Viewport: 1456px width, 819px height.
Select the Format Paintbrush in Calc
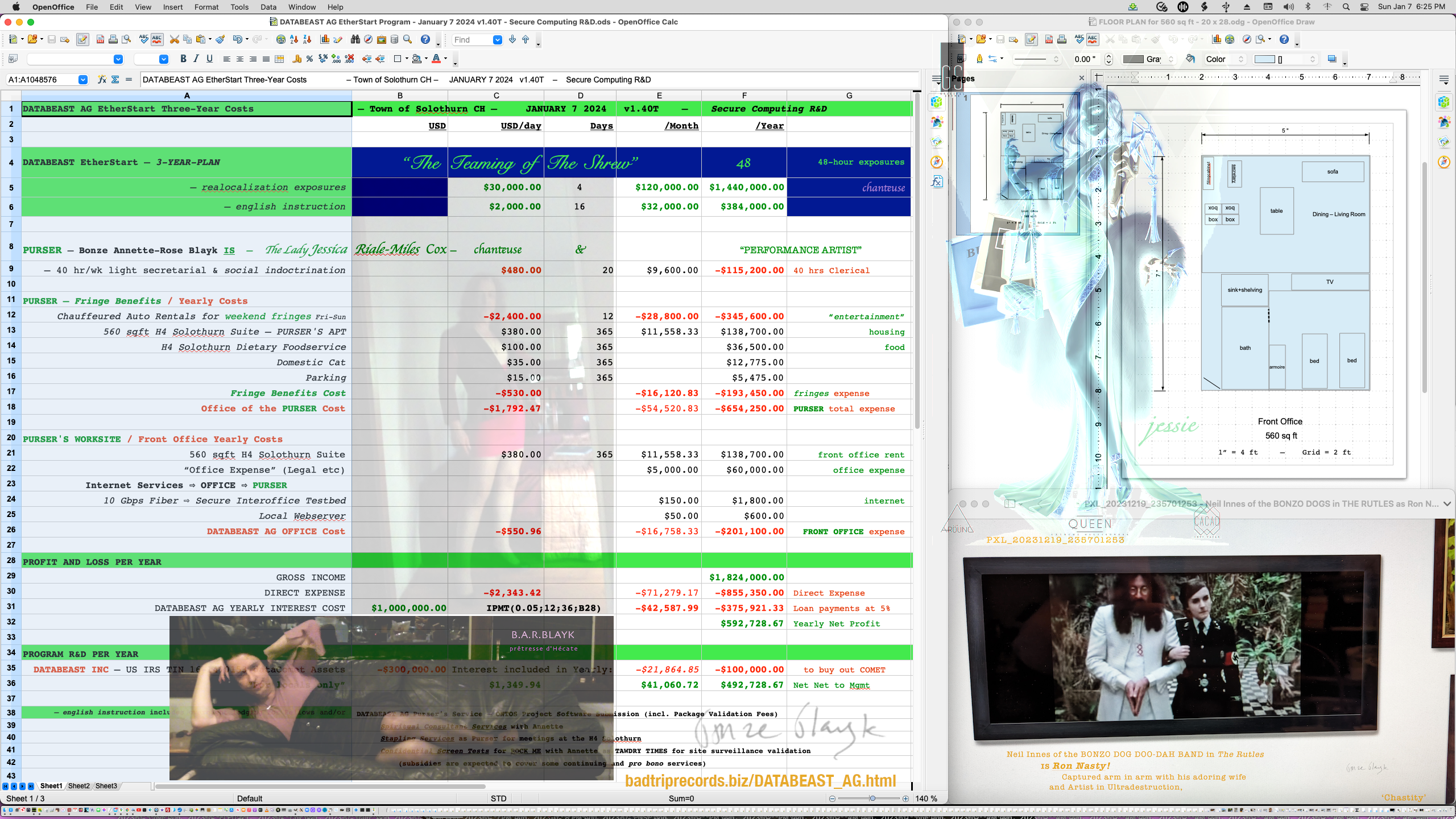pos(220,39)
